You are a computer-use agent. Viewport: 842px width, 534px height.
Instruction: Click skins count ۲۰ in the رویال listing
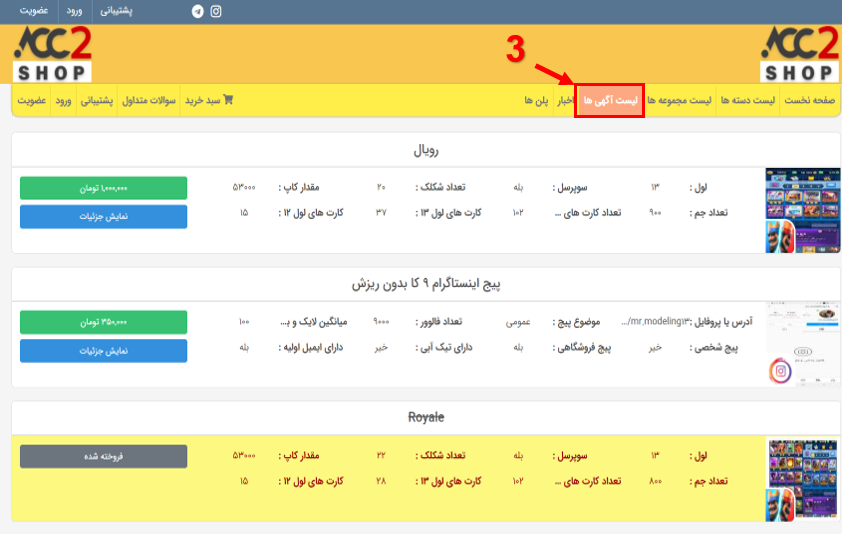pyautogui.click(x=381, y=187)
